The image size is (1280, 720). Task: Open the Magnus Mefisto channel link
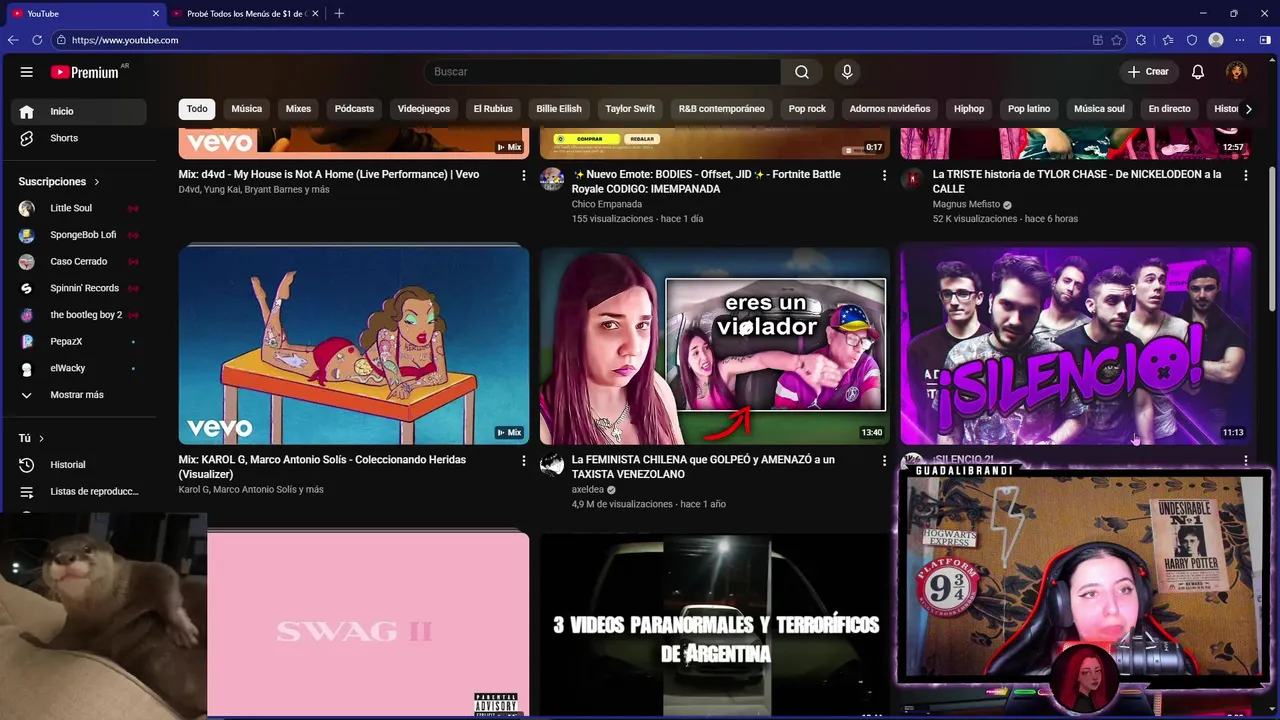click(x=965, y=204)
